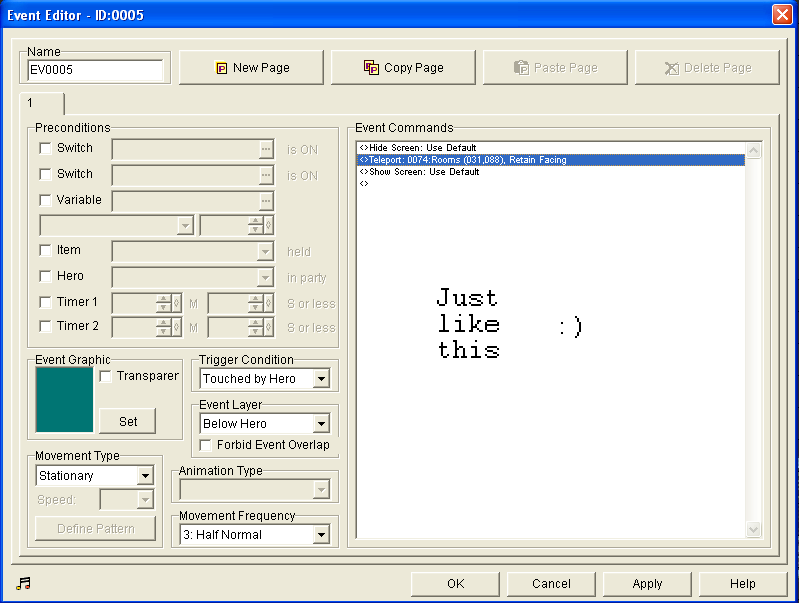Viewport: 799px width, 603px height.
Task: Enable the Hero precondition checkbox
Action: [45, 276]
